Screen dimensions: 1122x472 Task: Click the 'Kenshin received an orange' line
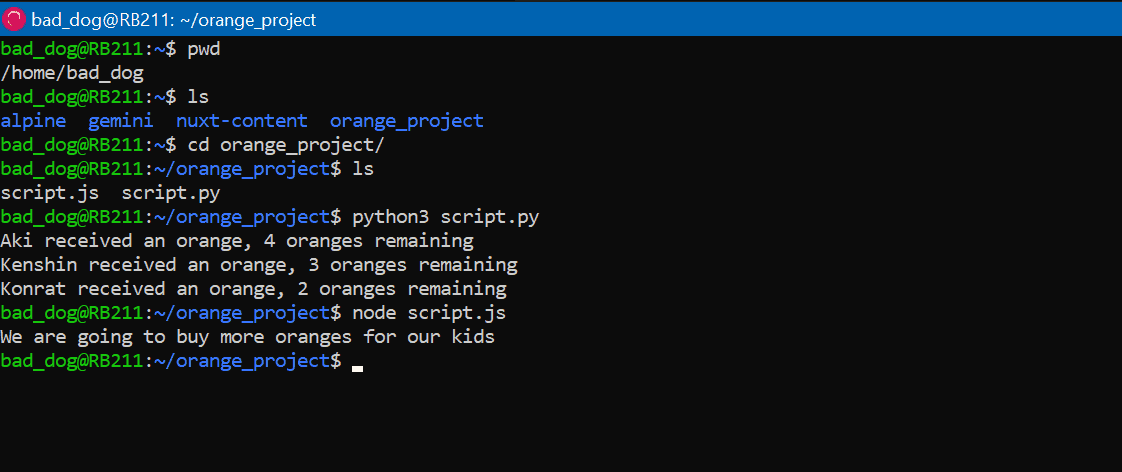259,265
